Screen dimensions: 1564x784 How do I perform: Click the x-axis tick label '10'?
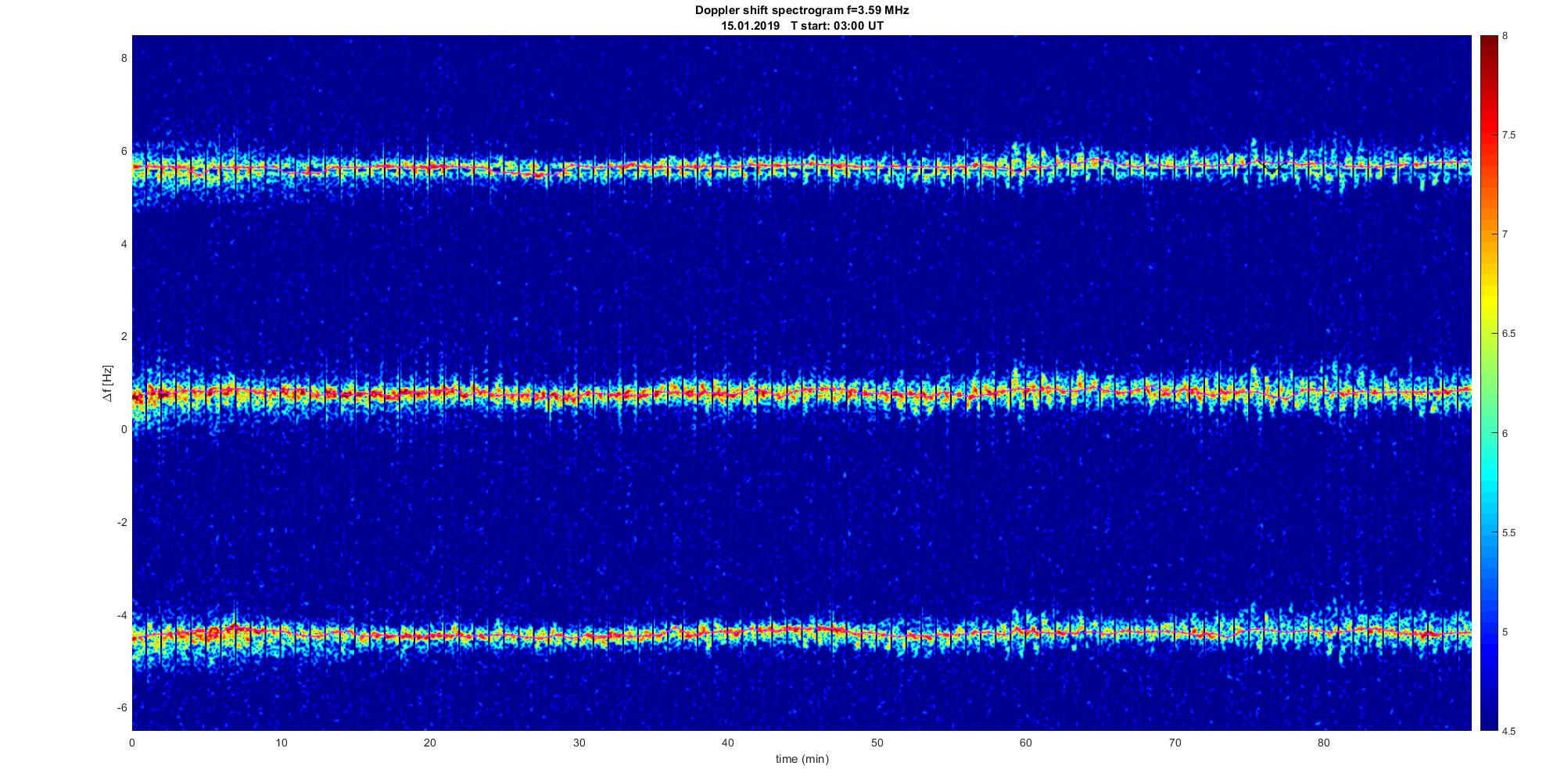pos(281,743)
